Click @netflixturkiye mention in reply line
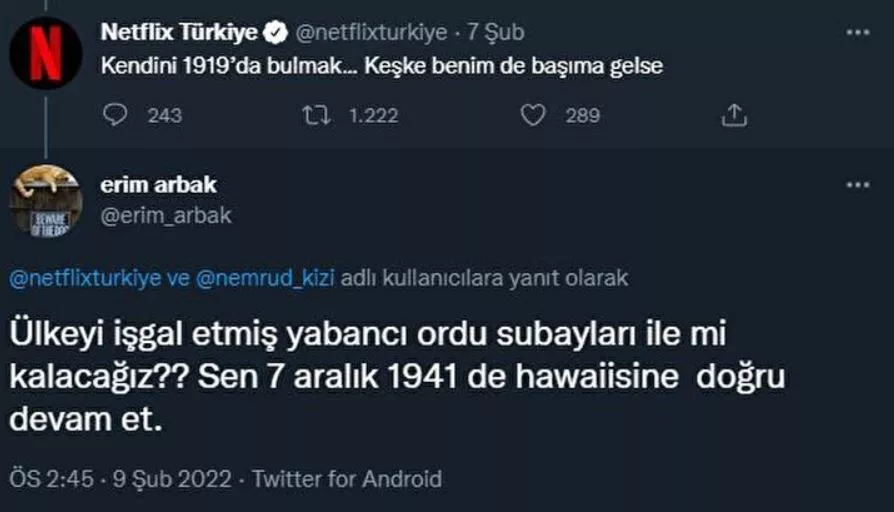The height and width of the screenshot is (512, 894). [x=85, y=277]
